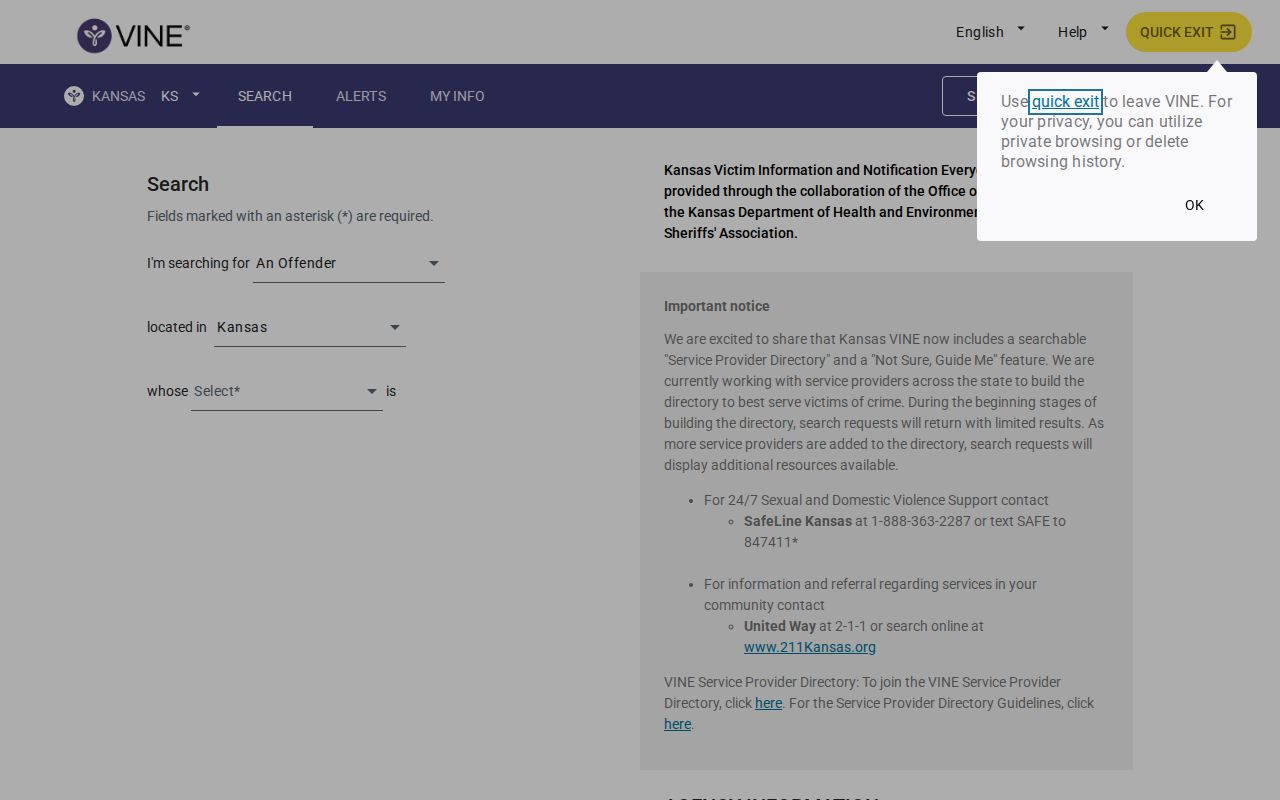Screen dimensions: 1280x800
Task: Open the English language dropdown
Action: pos(990,32)
